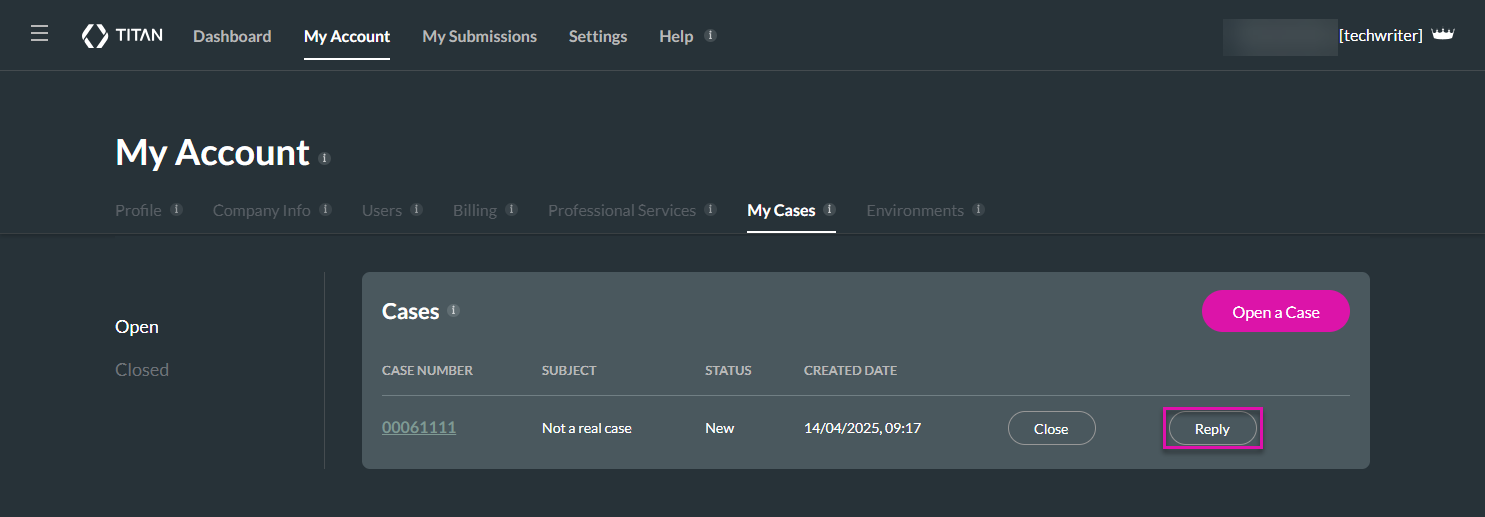This screenshot has width=1485, height=517.
Task: Close the Not a real case entry
Action: click(x=1051, y=429)
